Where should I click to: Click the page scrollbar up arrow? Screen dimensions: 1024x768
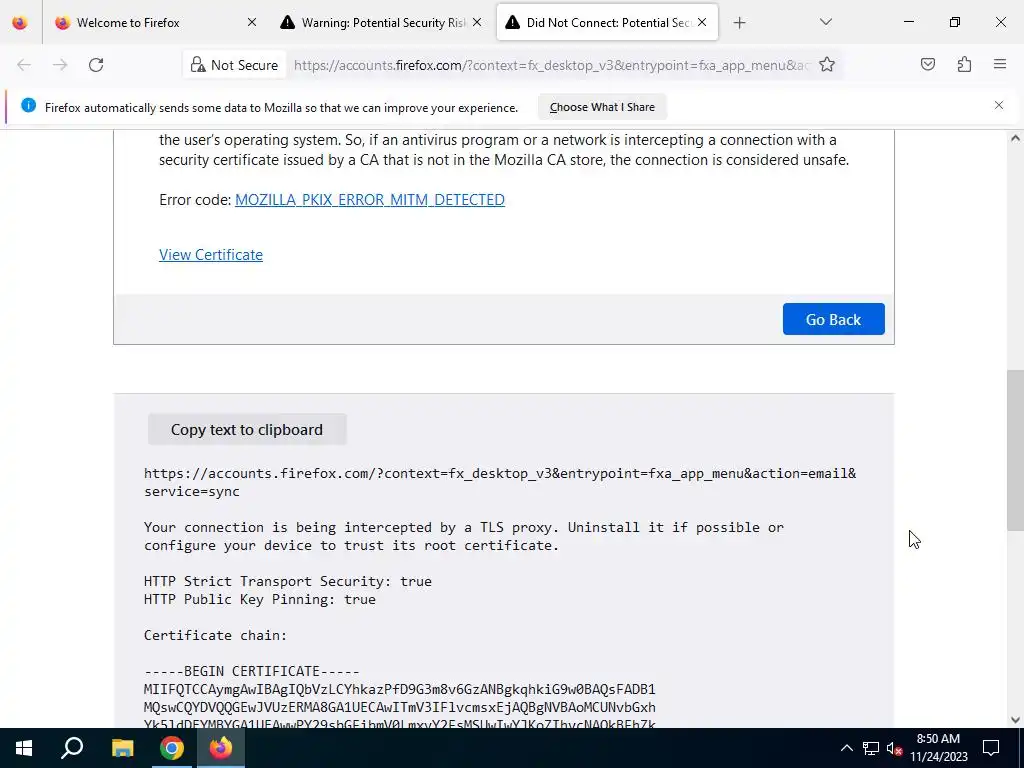pyautogui.click(x=1015, y=138)
